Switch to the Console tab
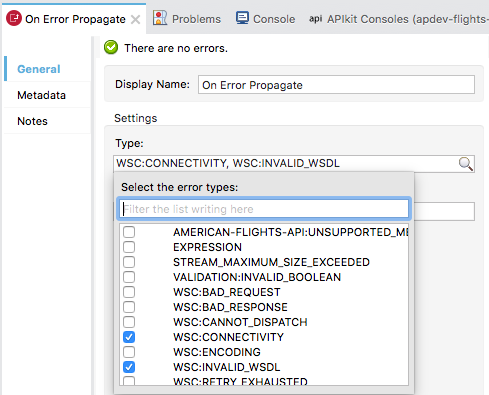The height and width of the screenshot is (395, 489). pos(266,18)
